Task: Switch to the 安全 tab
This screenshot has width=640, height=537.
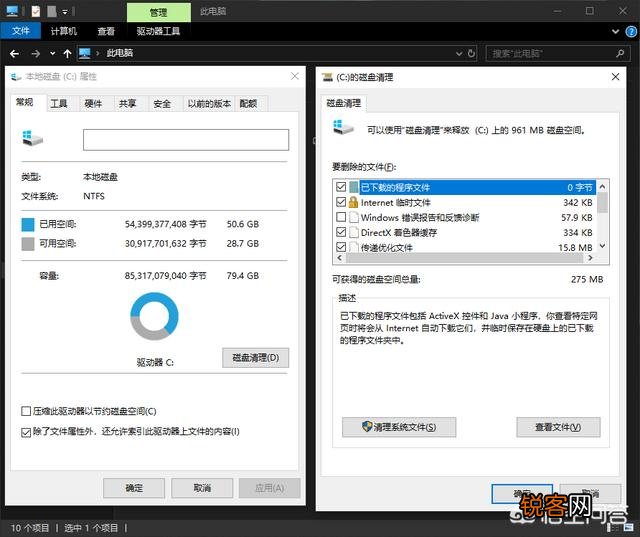Action: pos(162,104)
